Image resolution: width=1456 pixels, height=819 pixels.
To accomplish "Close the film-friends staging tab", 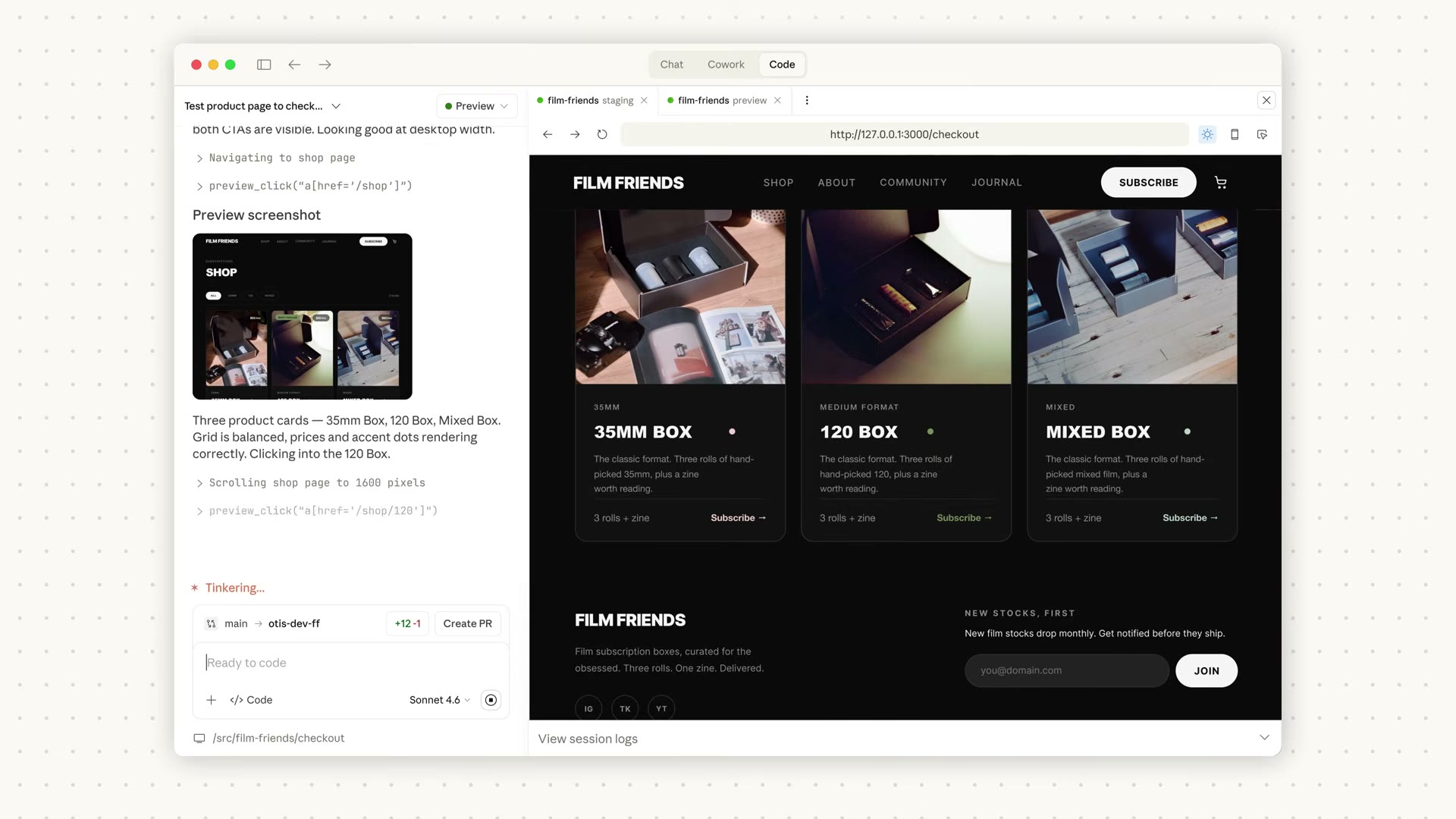I will pos(644,100).
